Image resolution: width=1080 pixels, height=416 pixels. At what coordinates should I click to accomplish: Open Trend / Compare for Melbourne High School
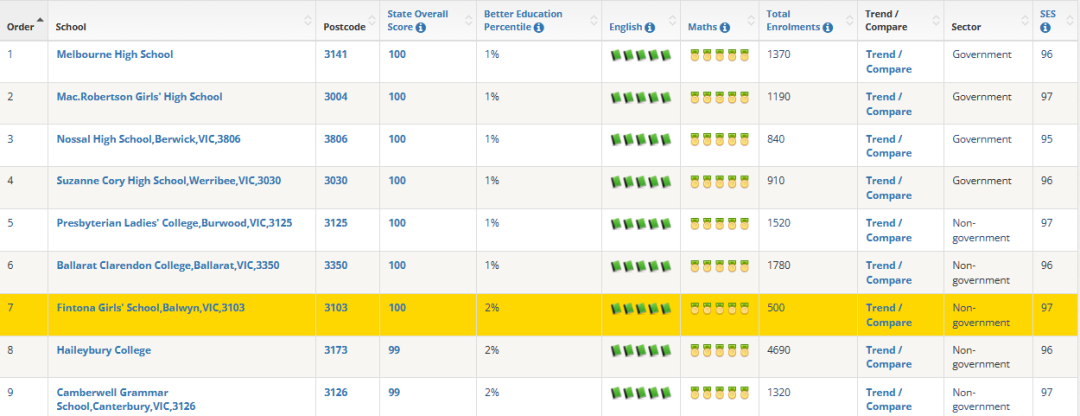[889, 62]
